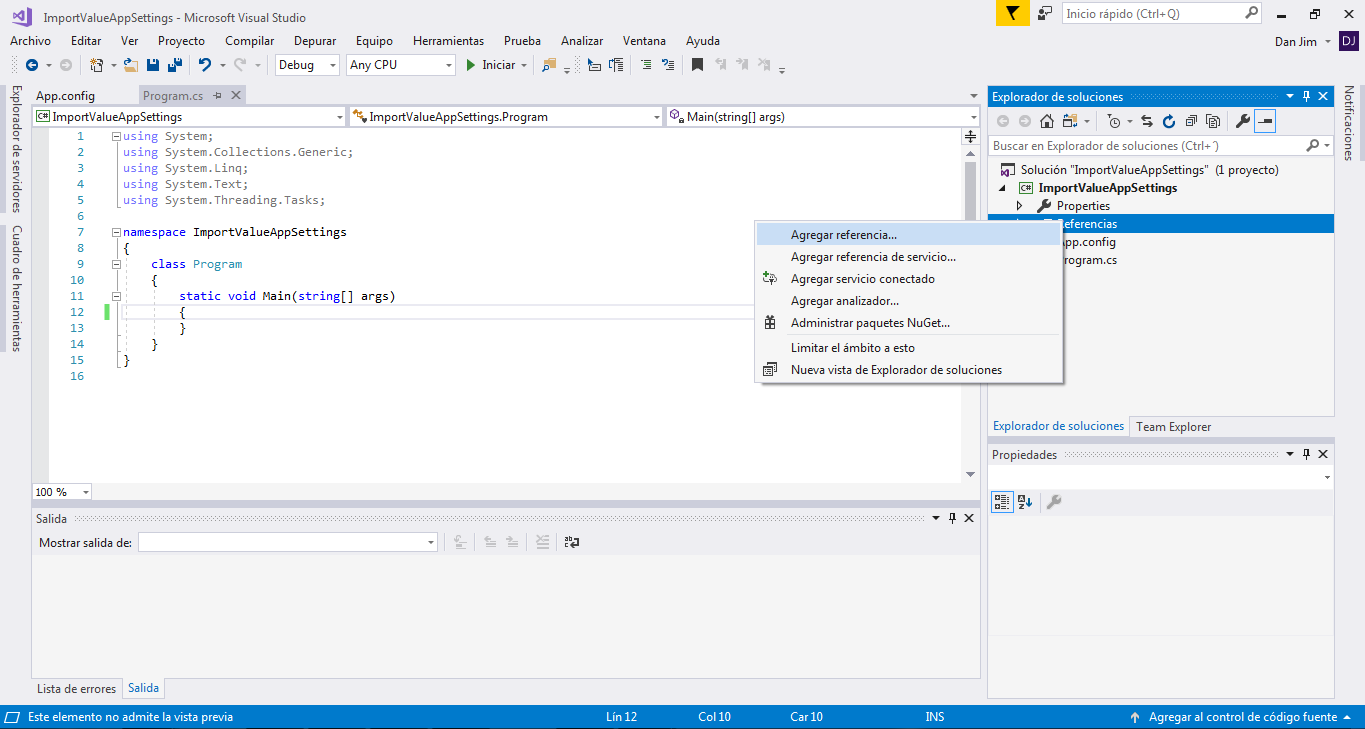Open the Debug configuration dropdown

[x=307, y=65]
